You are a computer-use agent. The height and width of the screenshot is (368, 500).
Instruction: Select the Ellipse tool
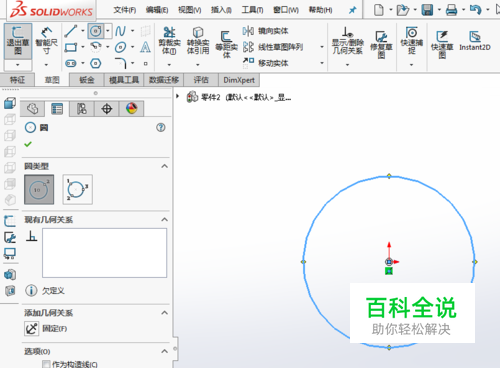(120, 47)
